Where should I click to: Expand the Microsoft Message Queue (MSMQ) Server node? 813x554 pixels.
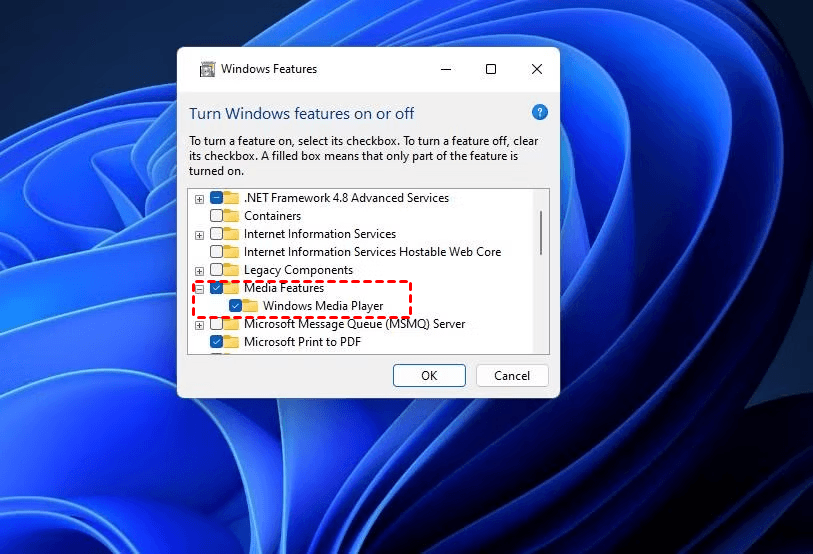coord(200,324)
